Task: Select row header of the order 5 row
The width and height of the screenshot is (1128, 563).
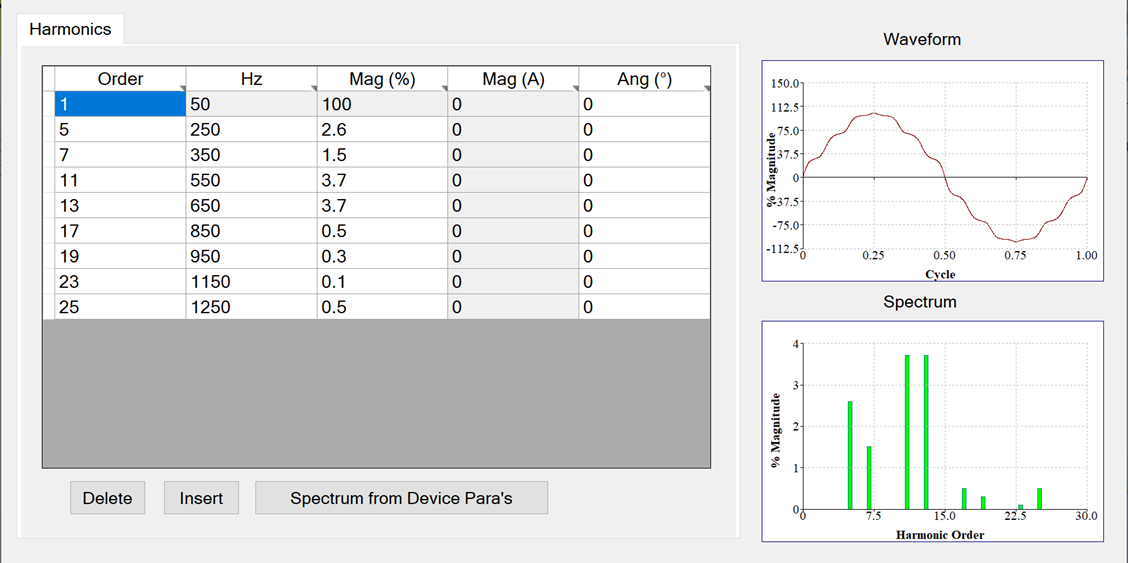Action: [x=49, y=129]
